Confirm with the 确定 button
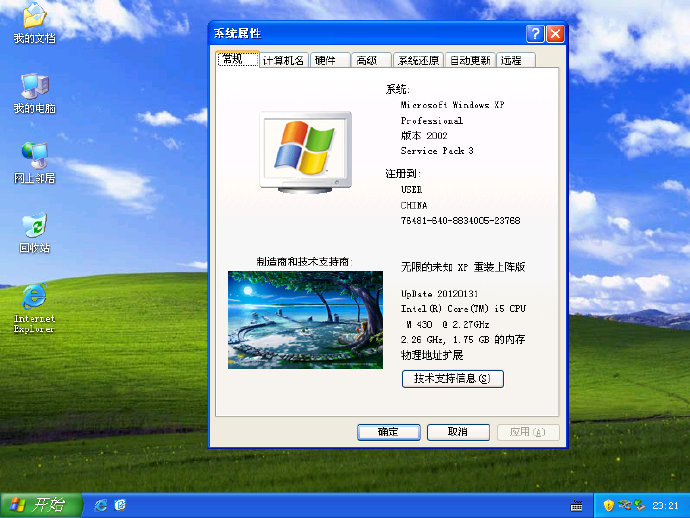This screenshot has width=690, height=518. pyautogui.click(x=389, y=432)
